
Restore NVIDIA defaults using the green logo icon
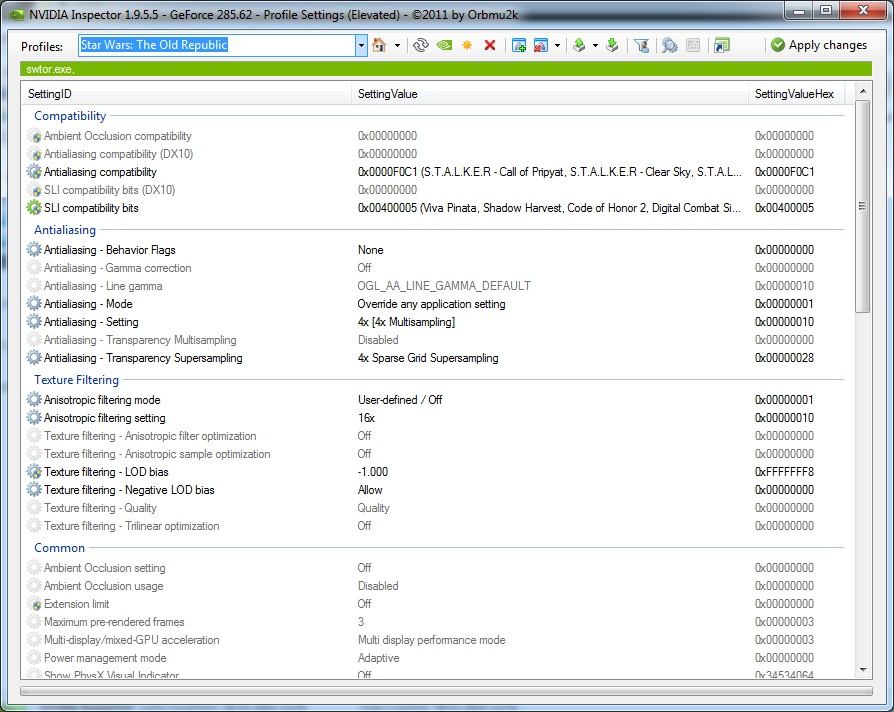444,45
